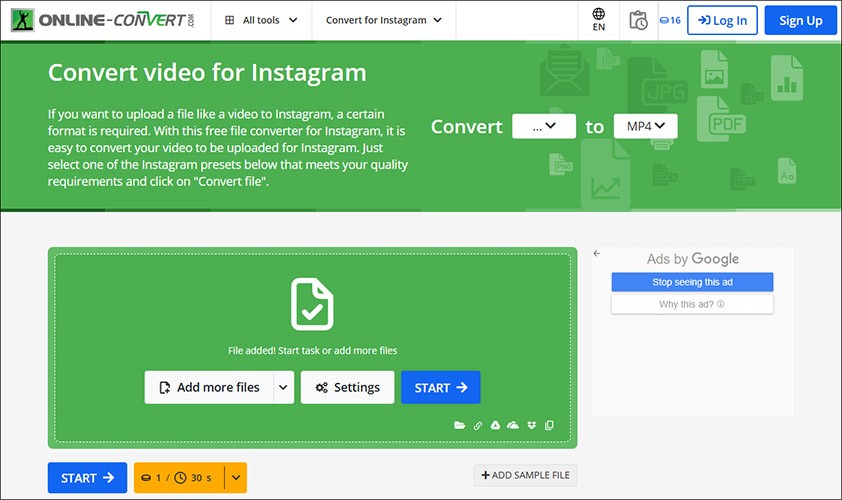
Task: Click the 'Ads by Google' label
Action: (693, 259)
